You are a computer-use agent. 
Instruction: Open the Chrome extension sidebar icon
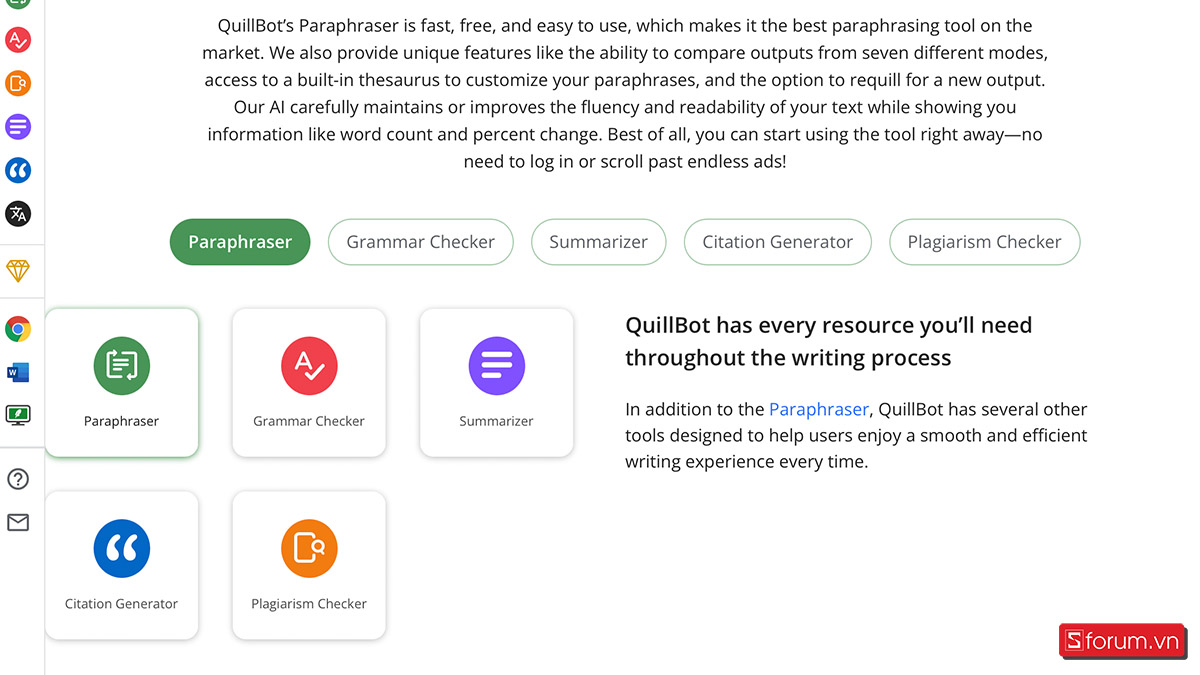pyautogui.click(x=18, y=329)
